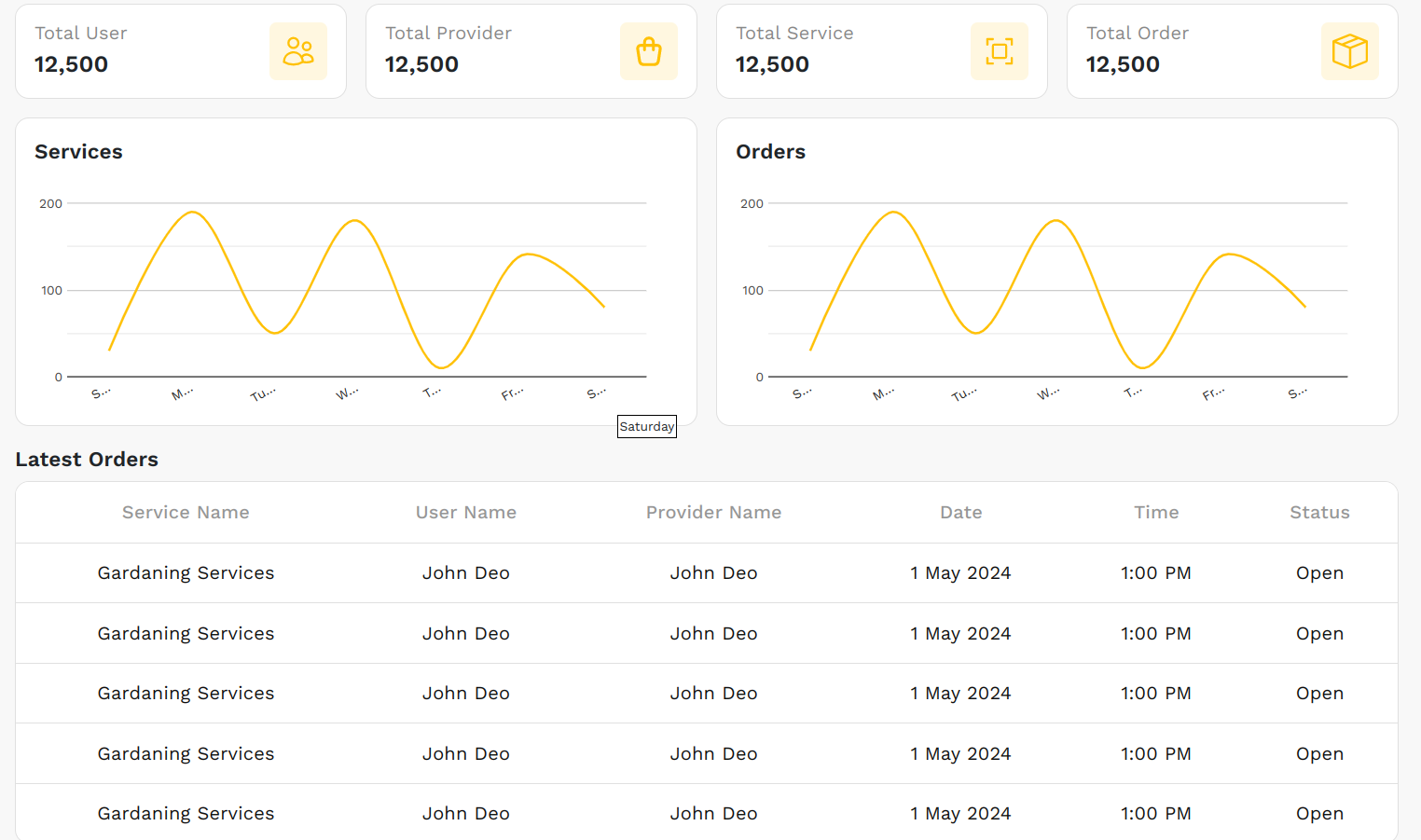The width and height of the screenshot is (1421, 840).
Task: Click the Total Service scan frame icon
Action: pyautogui.click(x=1000, y=51)
